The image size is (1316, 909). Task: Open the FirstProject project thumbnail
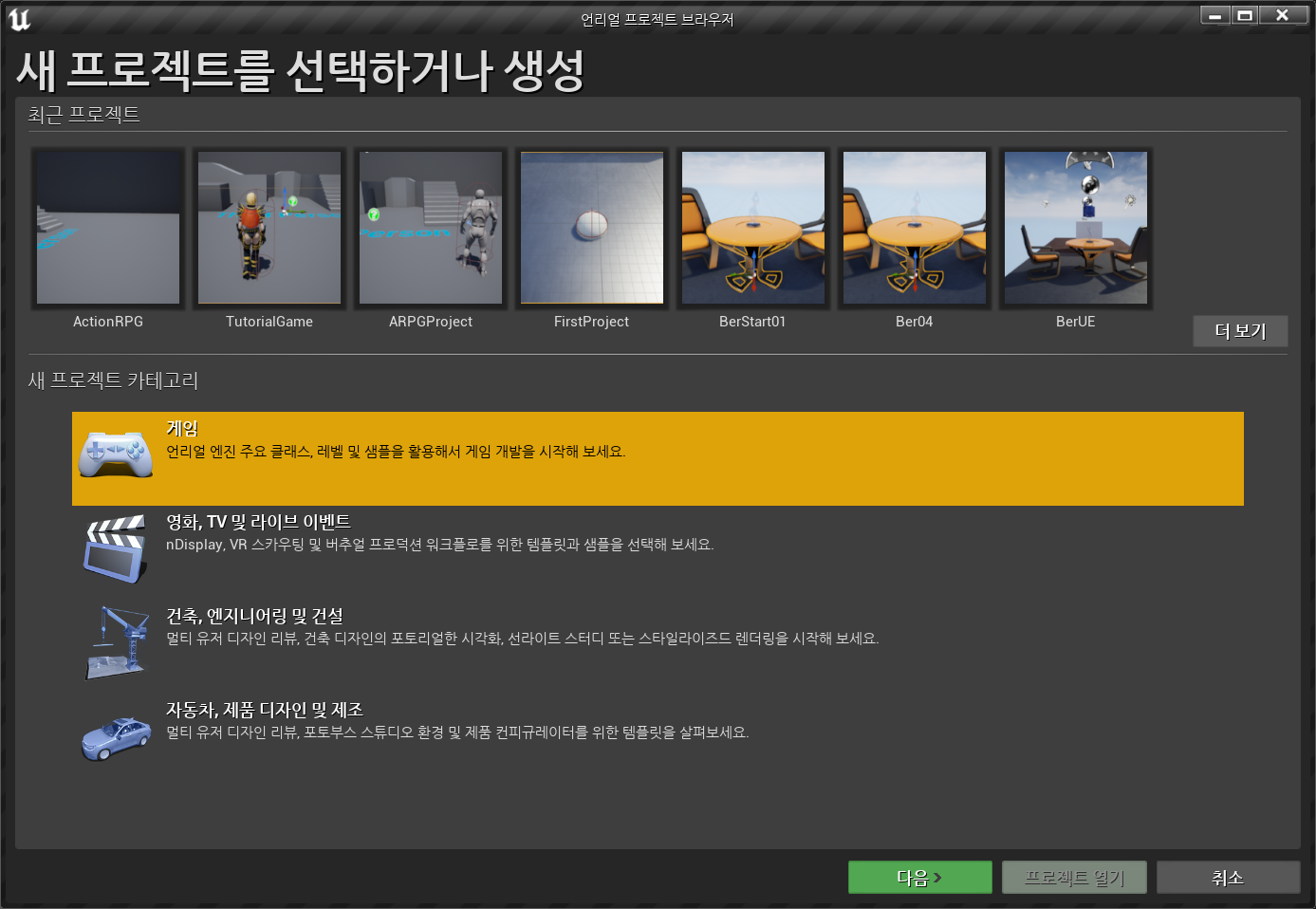(592, 228)
